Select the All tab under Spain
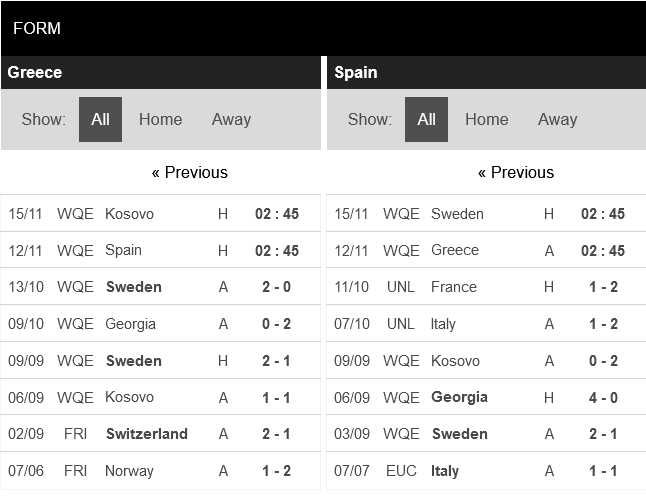 click(426, 119)
